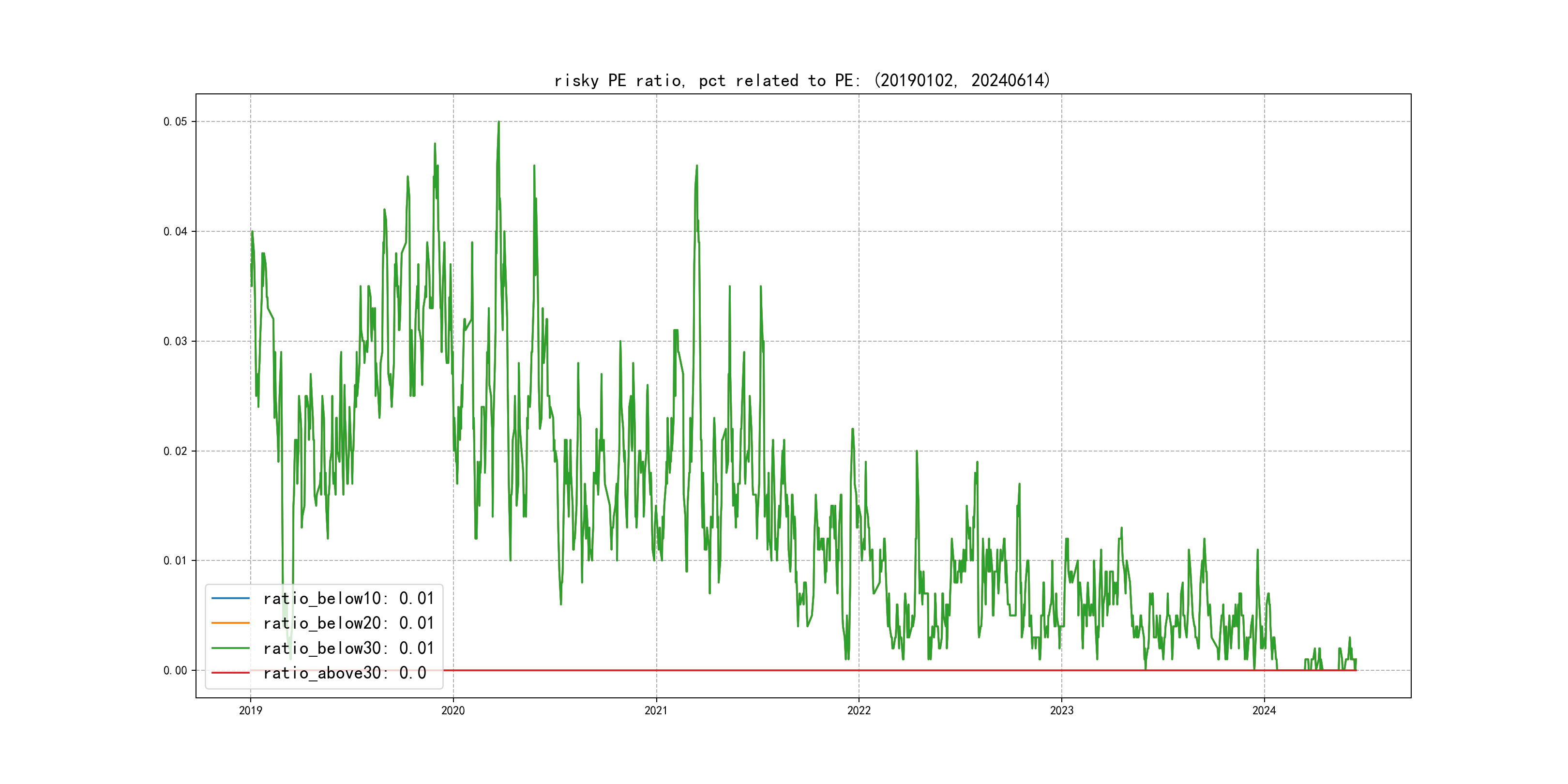Click the 2023 x-axis tick label

coord(1062,710)
